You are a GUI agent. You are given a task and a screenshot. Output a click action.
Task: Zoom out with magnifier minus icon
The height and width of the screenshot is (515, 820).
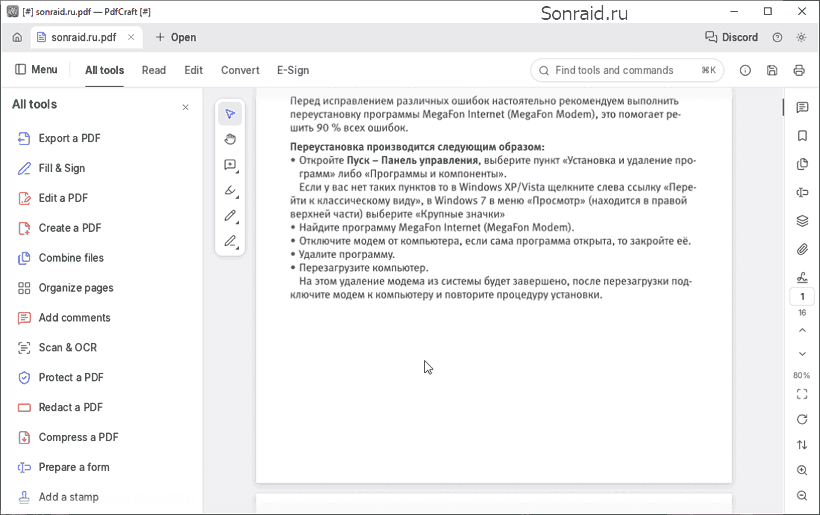[x=802, y=495]
